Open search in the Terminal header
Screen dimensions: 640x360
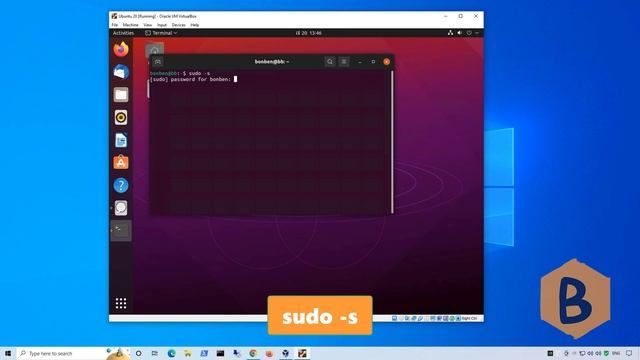330,62
